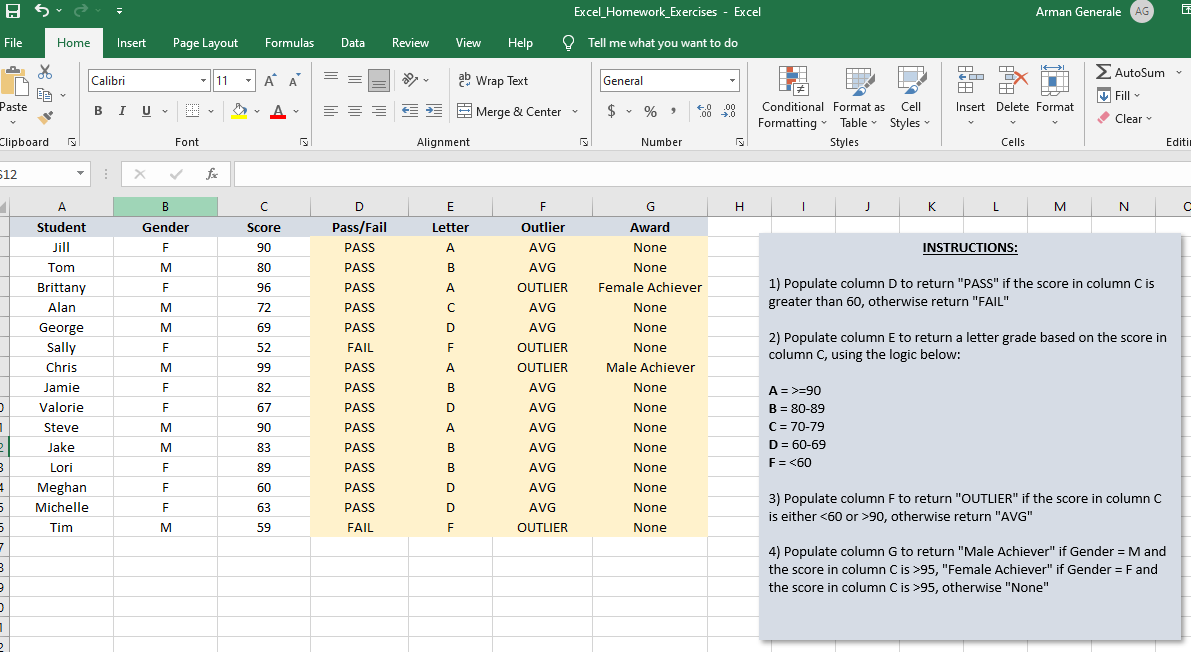Click Top Align icon
This screenshot has height=652, width=1191.
(330, 79)
